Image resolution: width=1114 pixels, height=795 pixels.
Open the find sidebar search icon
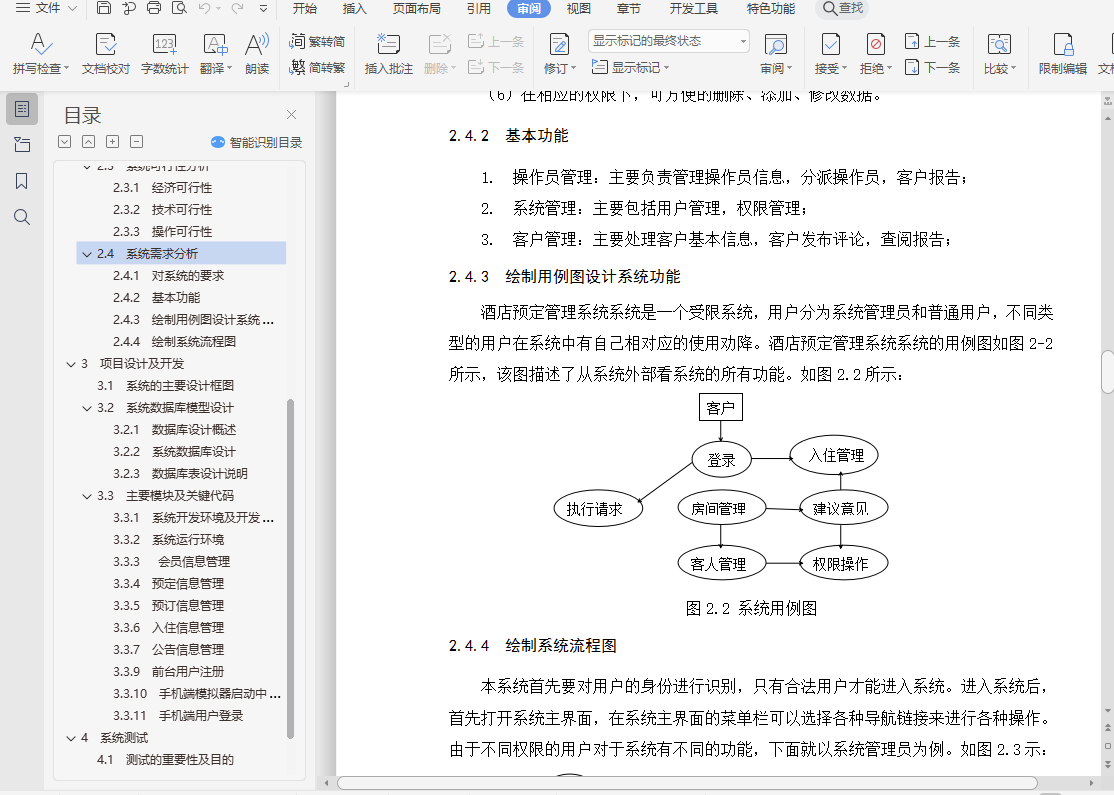coord(22,217)
